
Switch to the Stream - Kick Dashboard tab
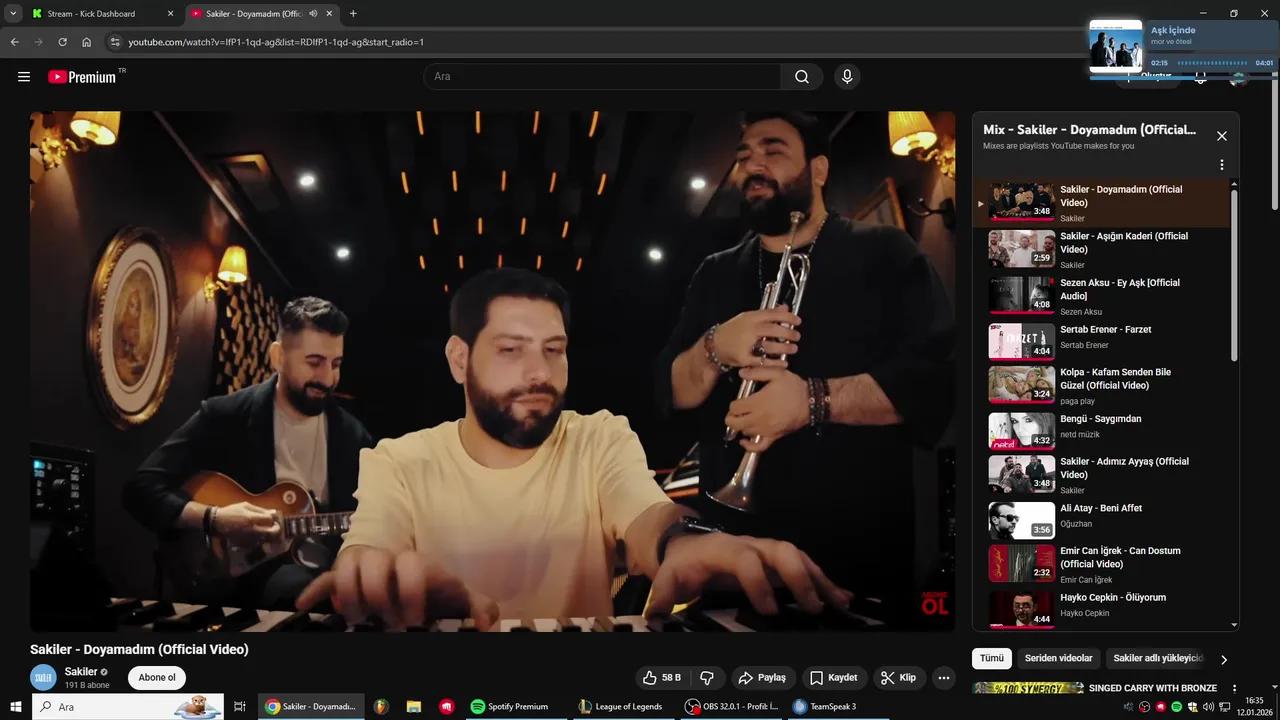[x=90, y=13]
